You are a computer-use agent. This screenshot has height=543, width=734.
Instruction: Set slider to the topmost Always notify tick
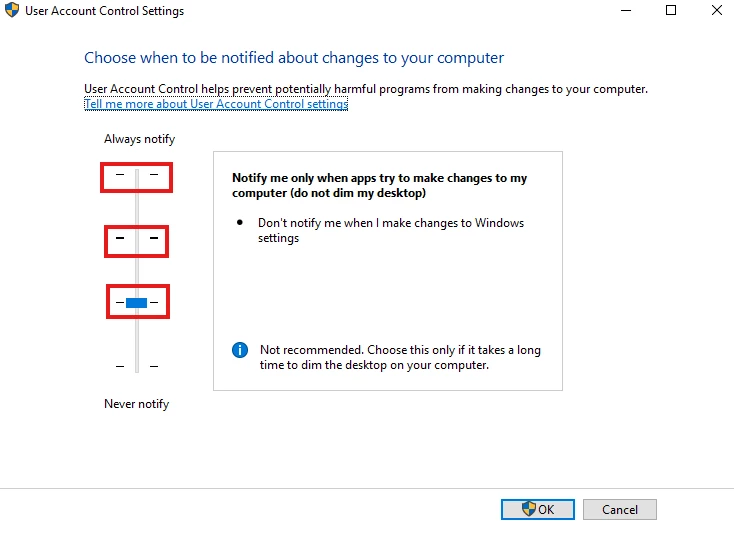(137, 175)
